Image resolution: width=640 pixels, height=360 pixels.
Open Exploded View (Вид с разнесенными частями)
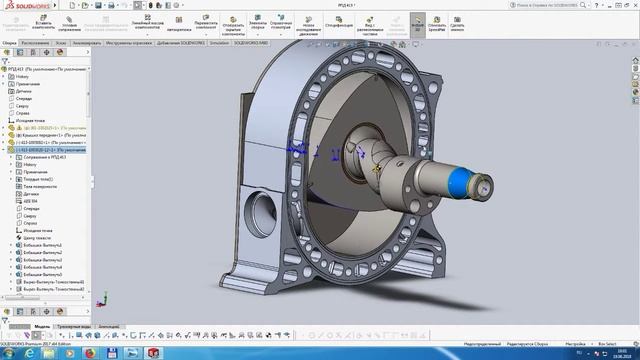click(x=370, y=26)
